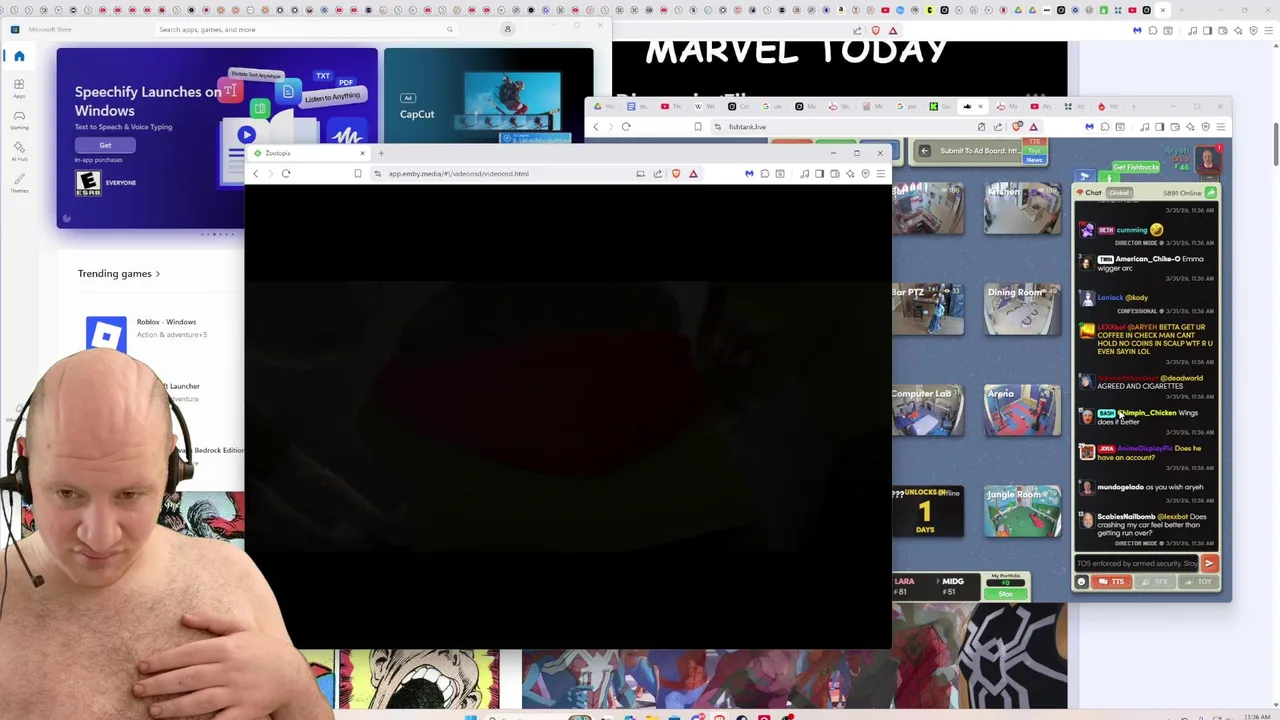Open Bar PTZ camera thumbnail
The image size is (1280, 720).
click(927, 309)
